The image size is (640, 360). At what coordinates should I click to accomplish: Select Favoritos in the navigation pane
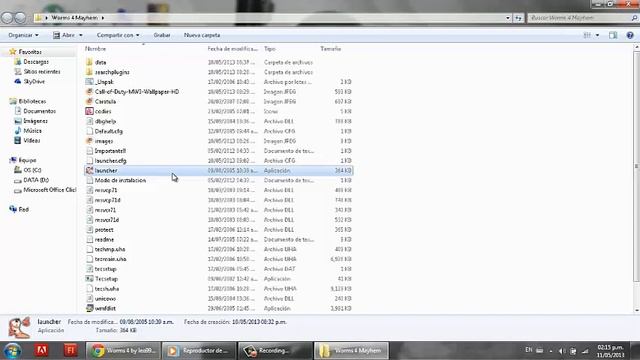point(30,52)
